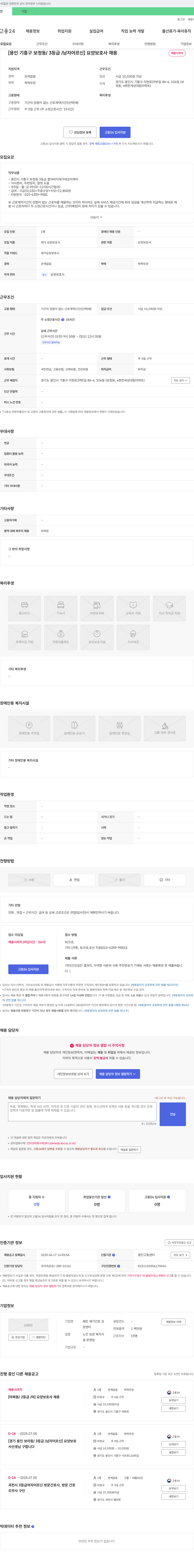194x1568 pixels.
Task: Jump to the 전형방법 section tab
Action: pos(150,44)
